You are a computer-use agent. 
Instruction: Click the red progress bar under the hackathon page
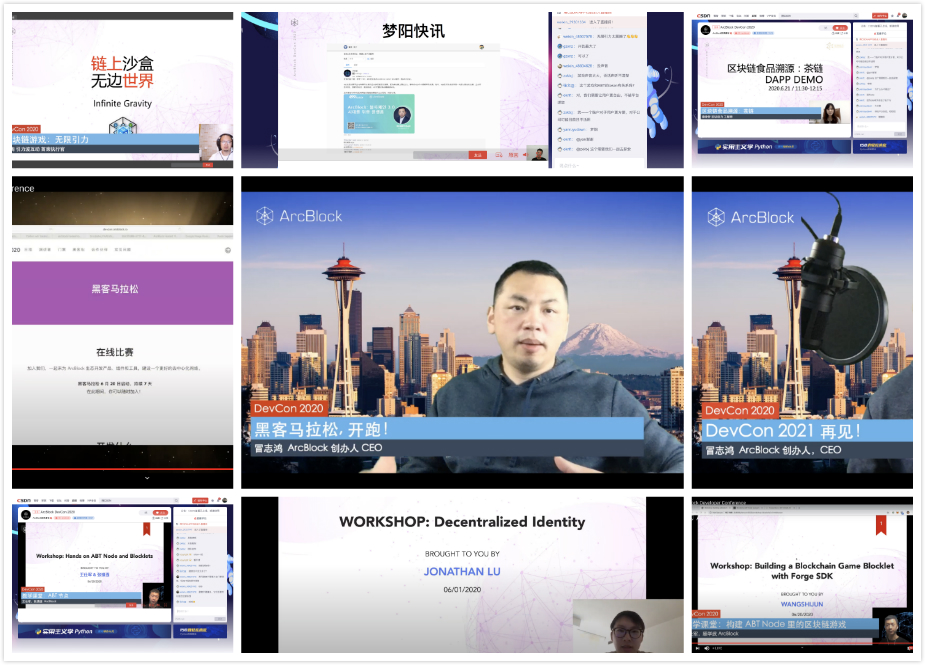(122, 468)
